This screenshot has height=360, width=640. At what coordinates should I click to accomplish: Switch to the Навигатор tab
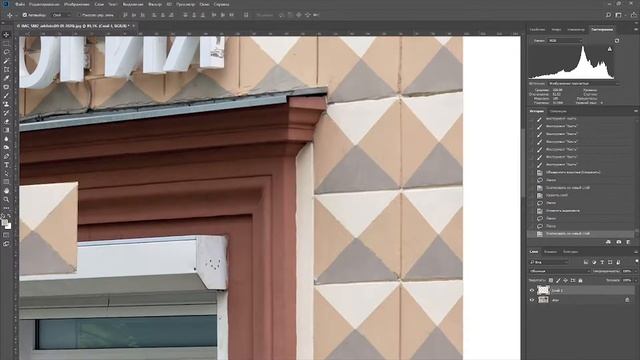576,29
